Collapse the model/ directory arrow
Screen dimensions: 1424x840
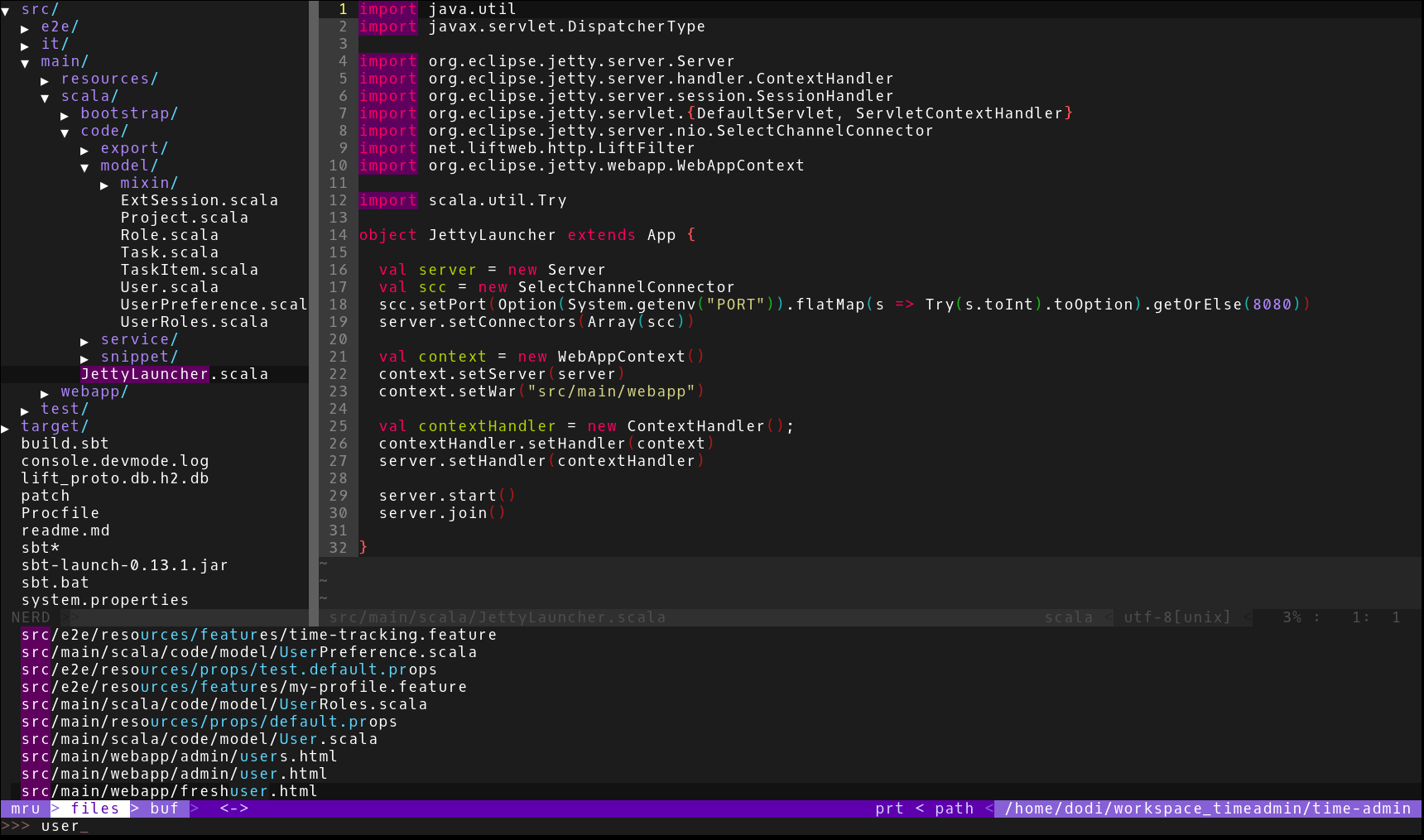85,167
